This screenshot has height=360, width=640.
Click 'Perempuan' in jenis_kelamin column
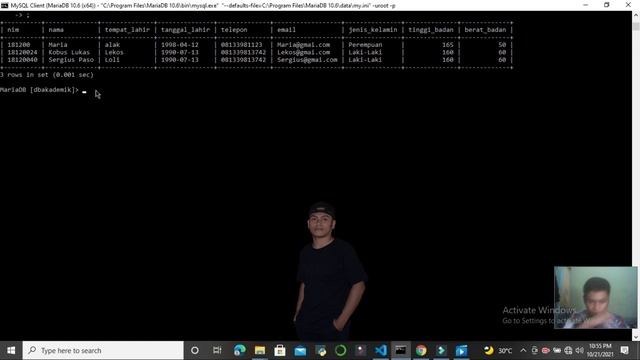point(365,45)
